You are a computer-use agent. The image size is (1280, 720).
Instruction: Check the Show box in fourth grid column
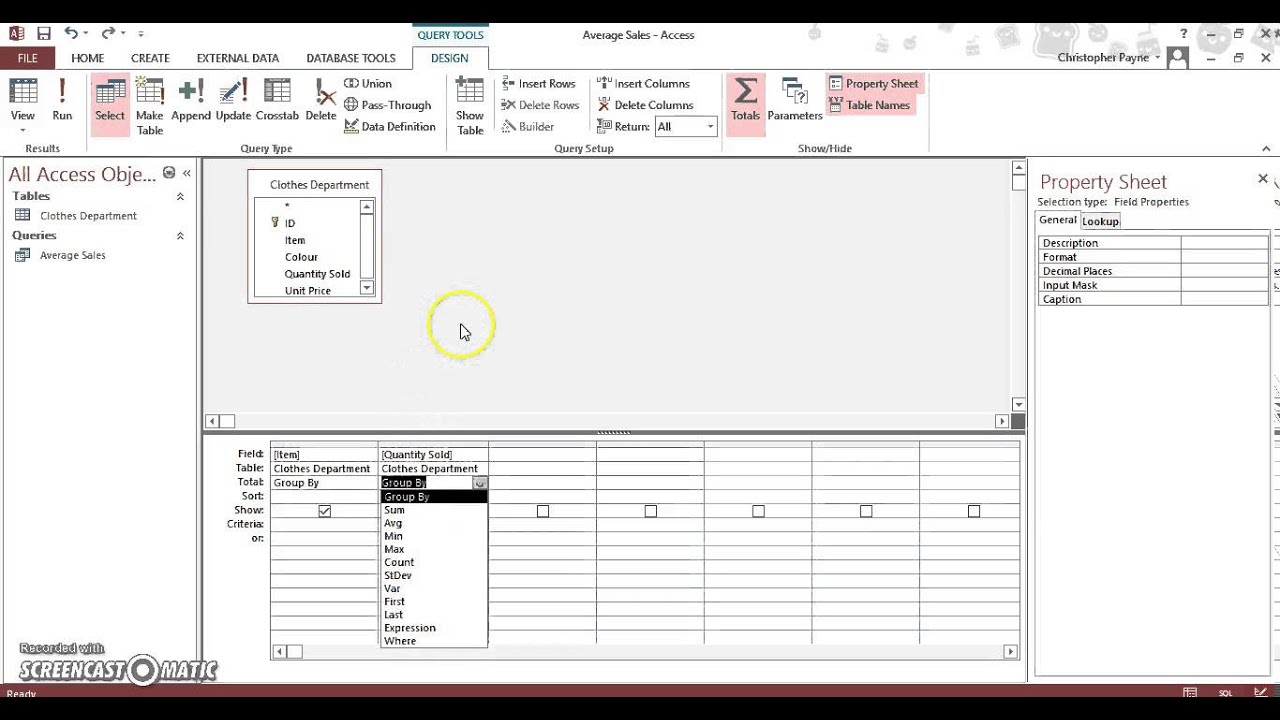(x=650, y=511)
